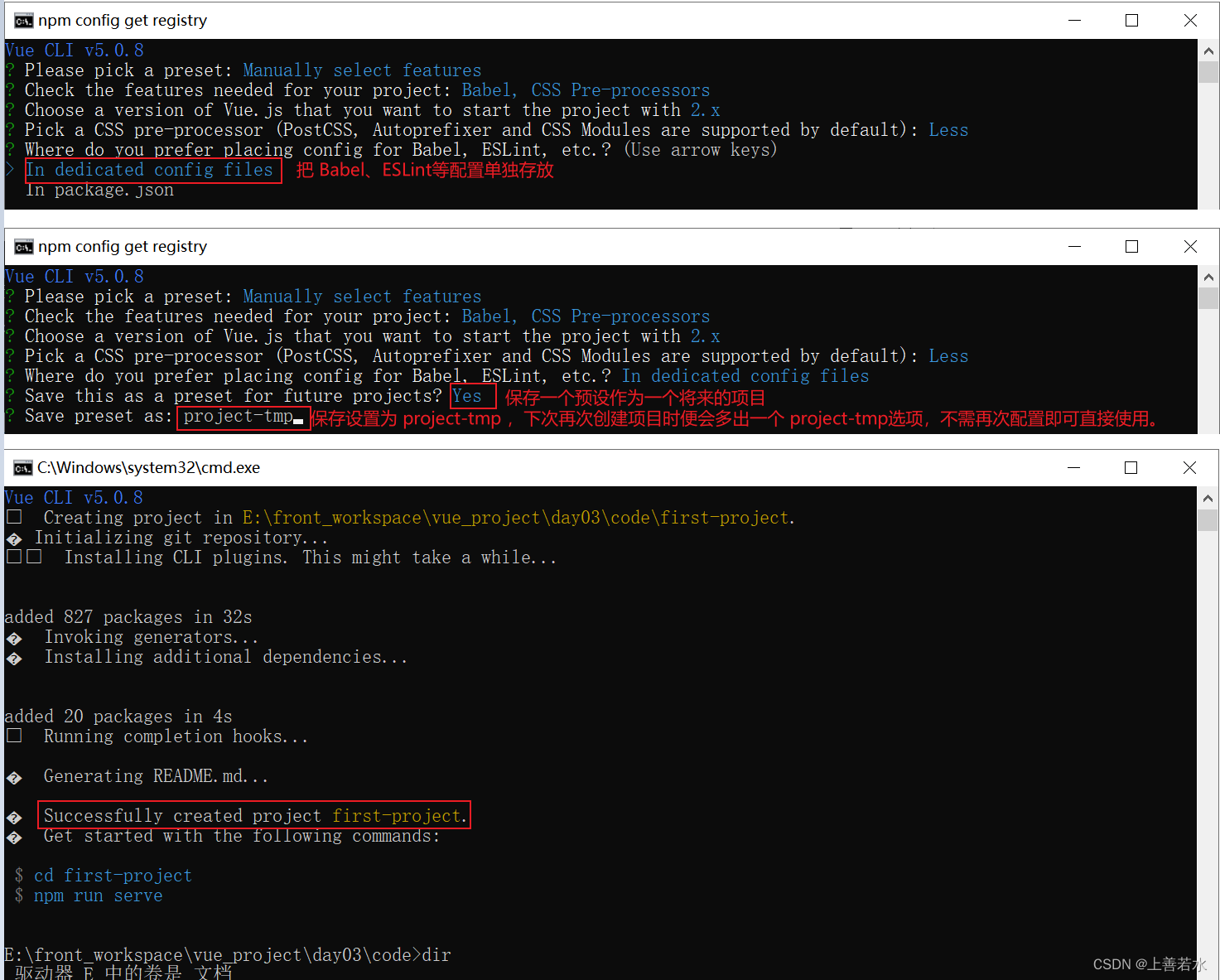This screenshot has height=980, width=1220.
Task: Select 'In package.json' option
Action: pyautogui.click(x=99, y=191)
